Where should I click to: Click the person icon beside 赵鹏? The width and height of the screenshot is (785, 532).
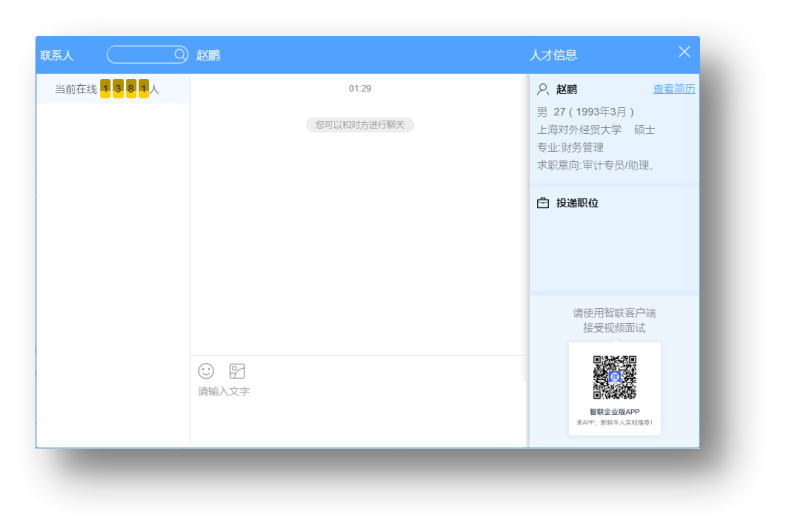(543, 89)
